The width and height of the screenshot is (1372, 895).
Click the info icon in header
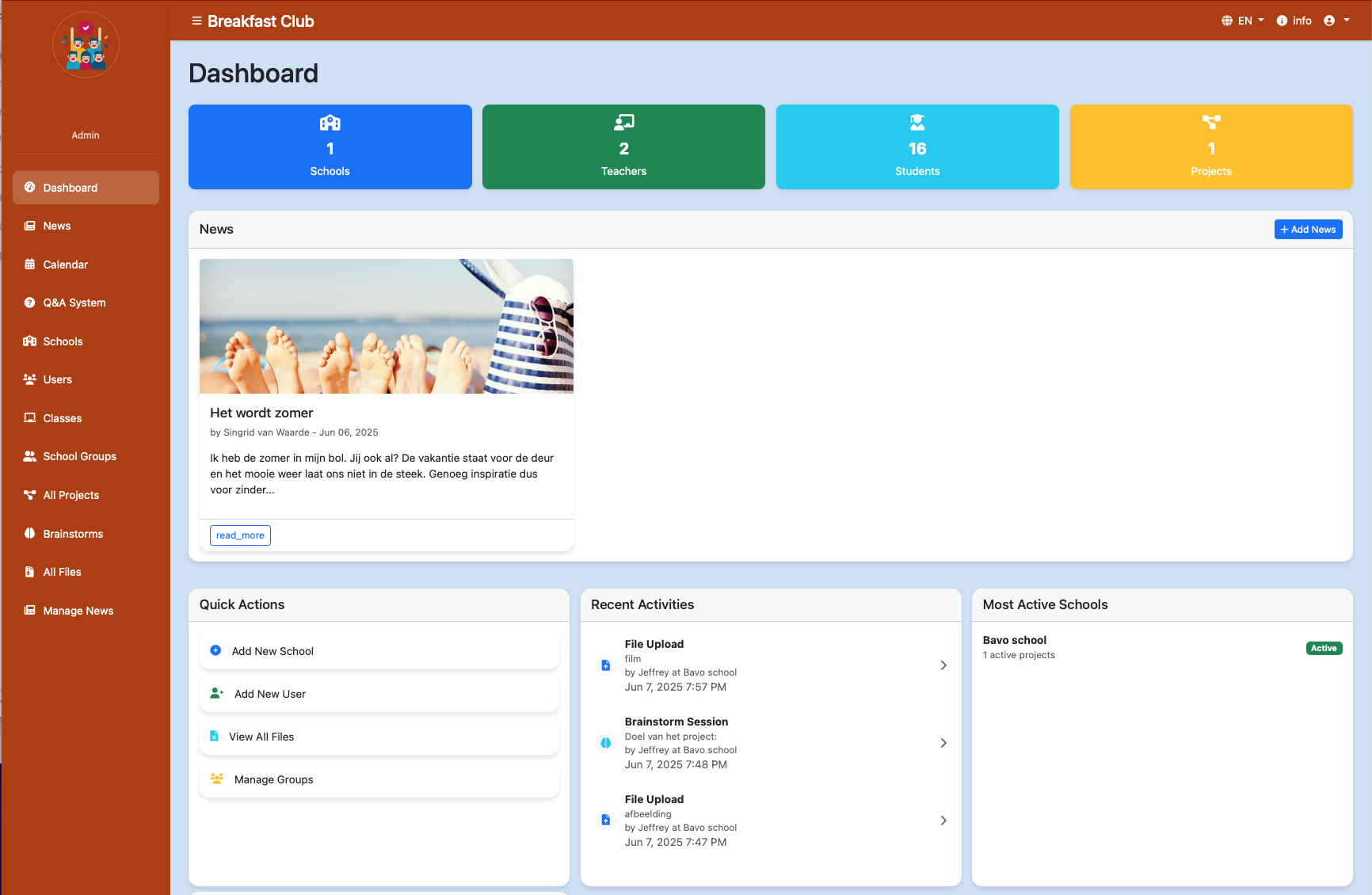[1282, 21]
